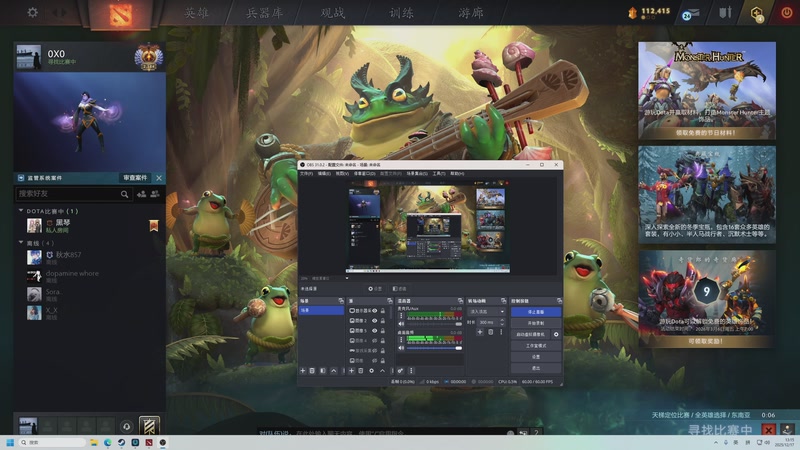Open virtual camera settings gear in OBS controls
The width and height of the screenshot is (800, 450).
[556, 334]
